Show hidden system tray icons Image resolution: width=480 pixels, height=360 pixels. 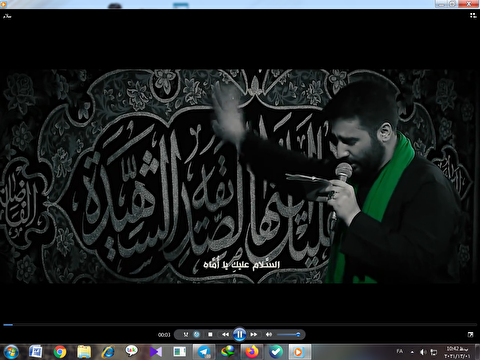tap(412, 352)
